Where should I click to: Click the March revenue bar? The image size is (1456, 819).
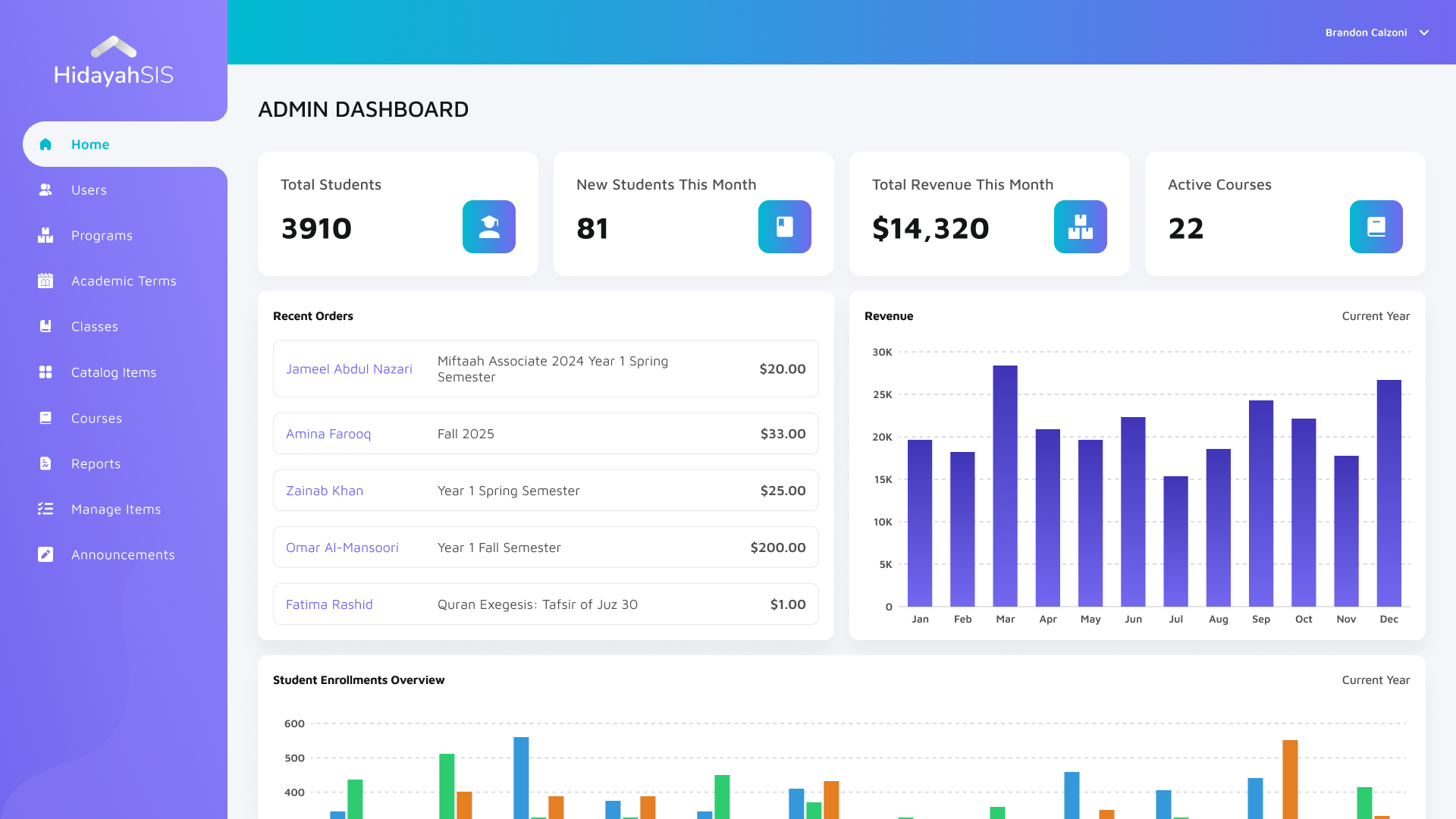click(x=1005, y=485)
